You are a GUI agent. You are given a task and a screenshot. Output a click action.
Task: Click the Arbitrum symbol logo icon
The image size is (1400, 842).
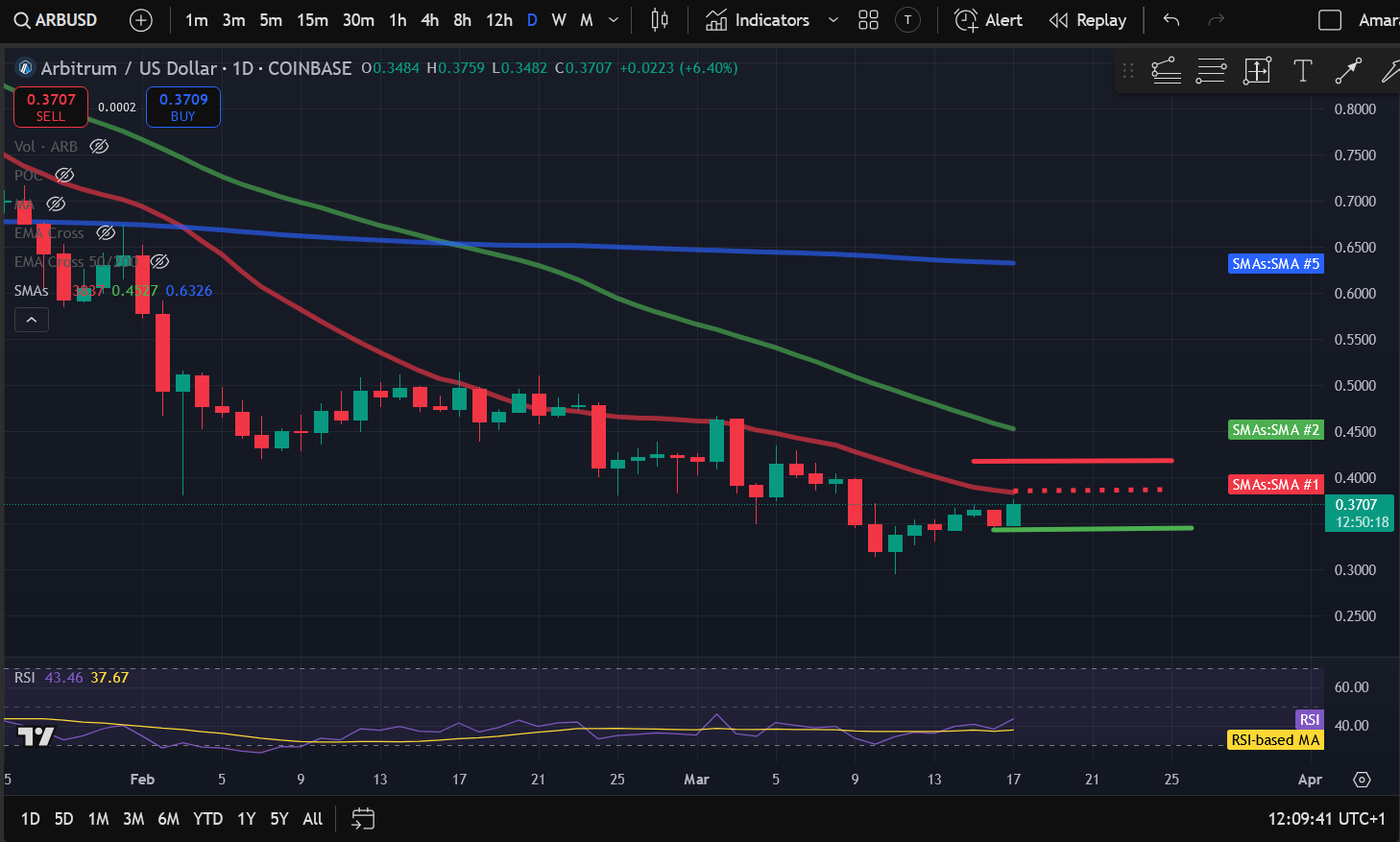pyautogui.click(x=25, y=68)
